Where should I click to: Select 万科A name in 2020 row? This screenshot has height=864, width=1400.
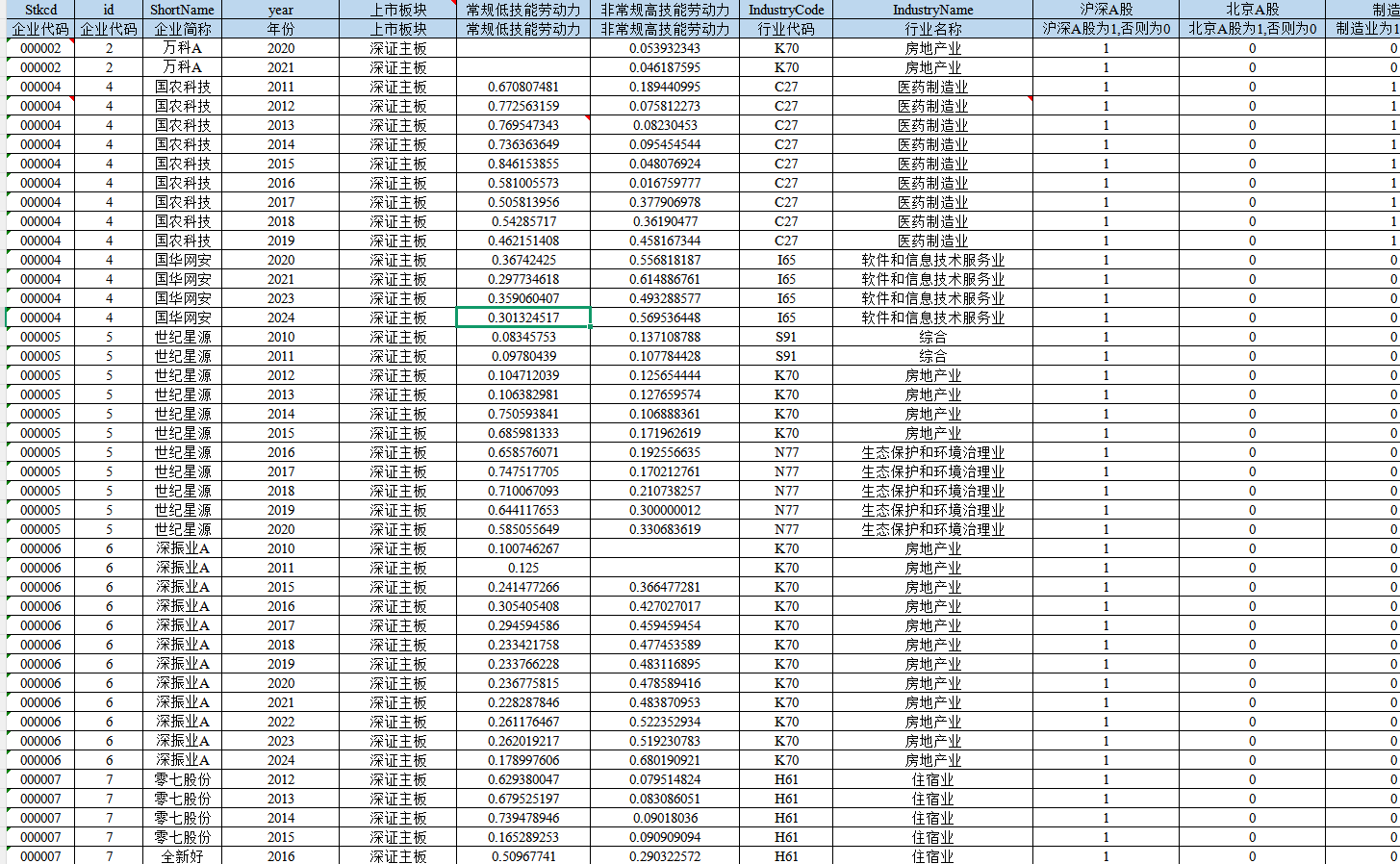[182, 48]
